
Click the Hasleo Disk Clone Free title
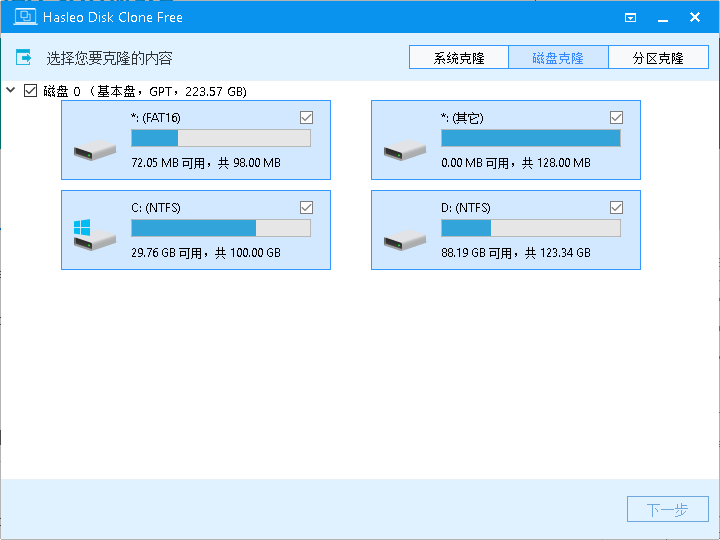click(x=112, y=17)
